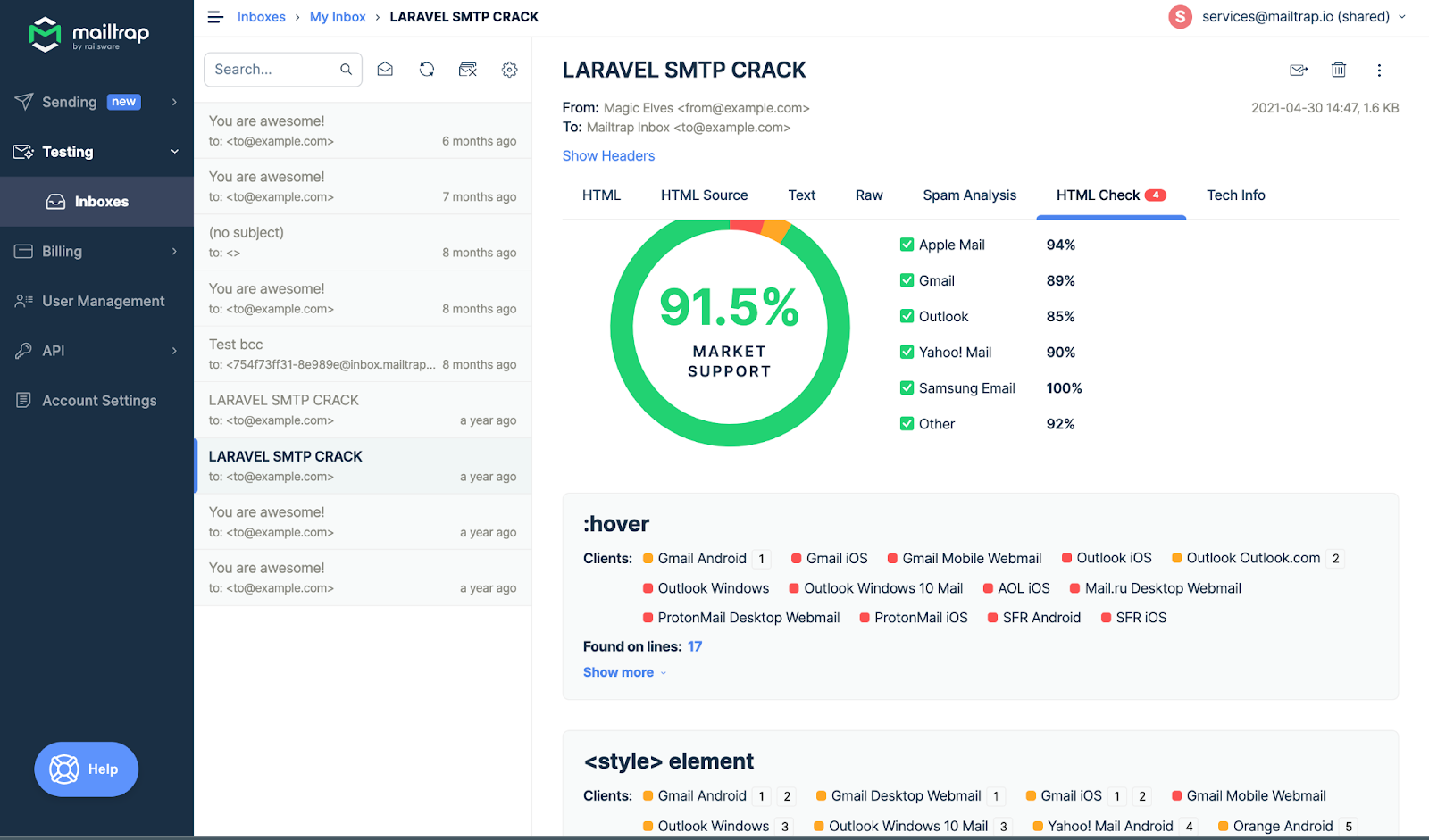Toggle the Outlook checkbox
The image size is (1429, 840).
pos(907,316)
